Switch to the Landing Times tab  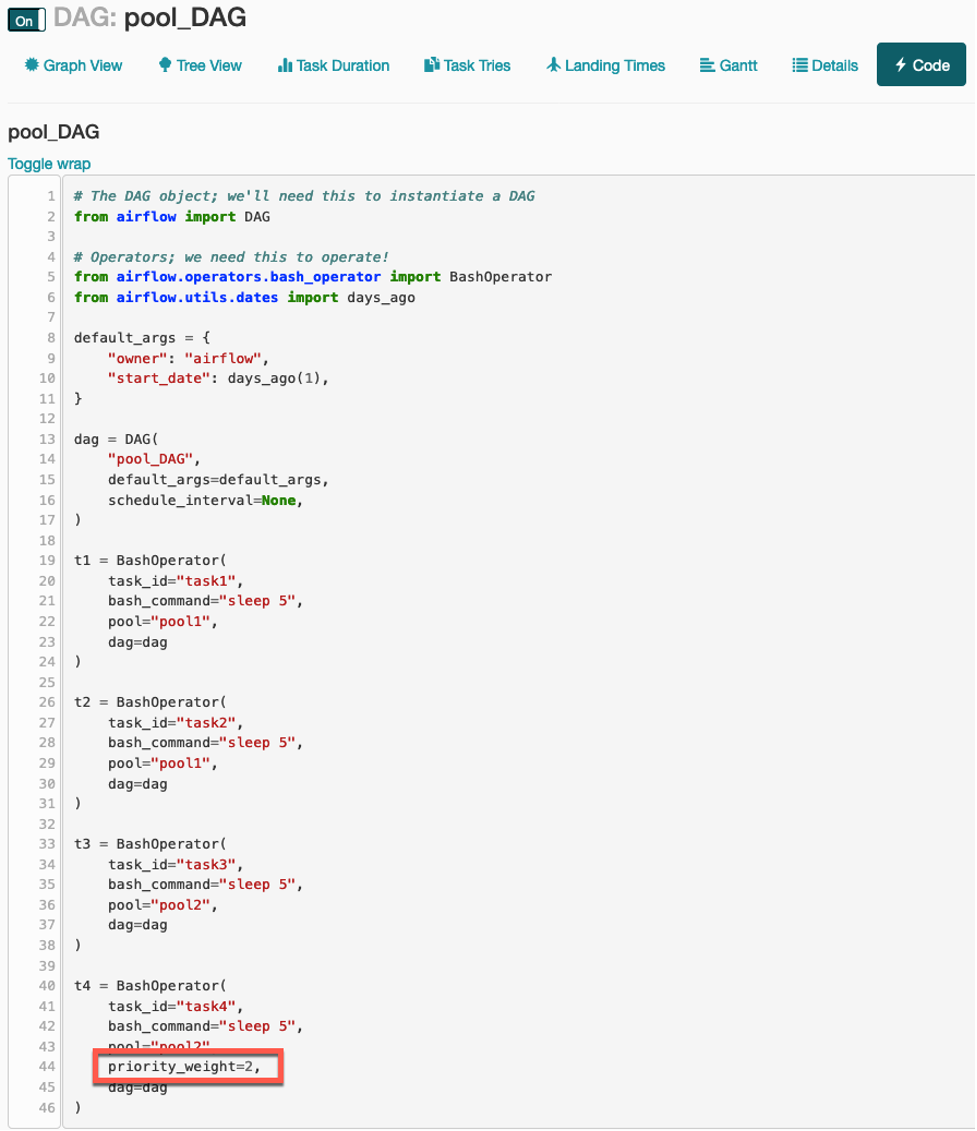pos(614,65)
